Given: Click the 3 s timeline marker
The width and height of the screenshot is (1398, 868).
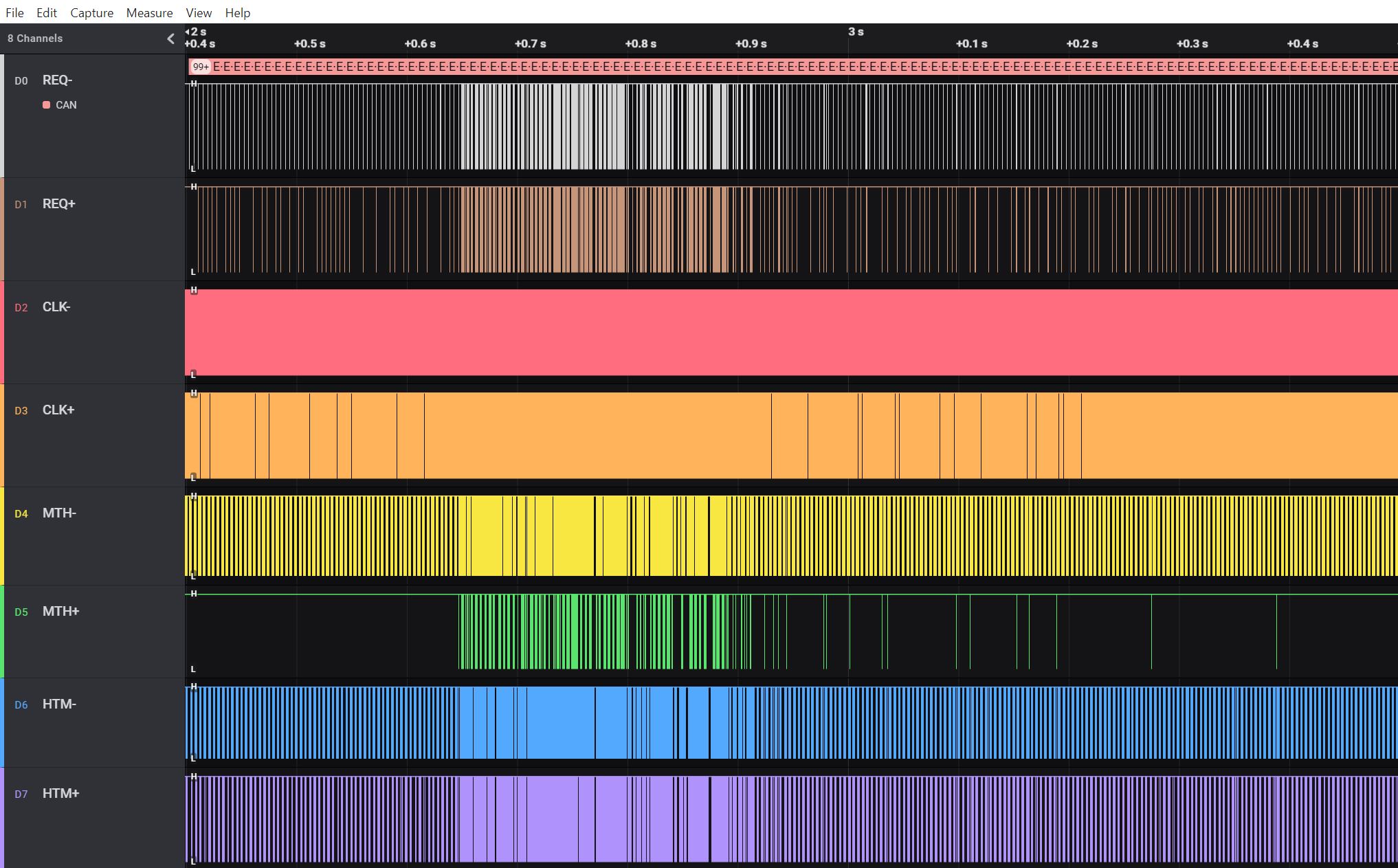Looking at the screenshot, I should pos(856,32).
